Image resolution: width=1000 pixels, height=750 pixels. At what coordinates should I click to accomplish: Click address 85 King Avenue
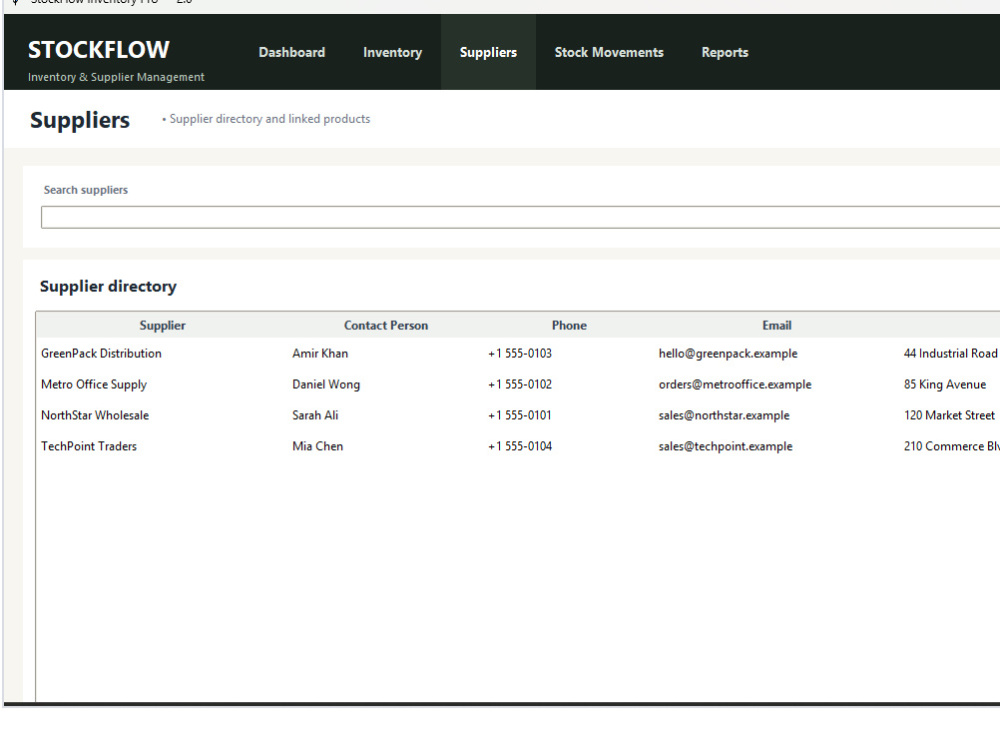(x=945, y=385)
